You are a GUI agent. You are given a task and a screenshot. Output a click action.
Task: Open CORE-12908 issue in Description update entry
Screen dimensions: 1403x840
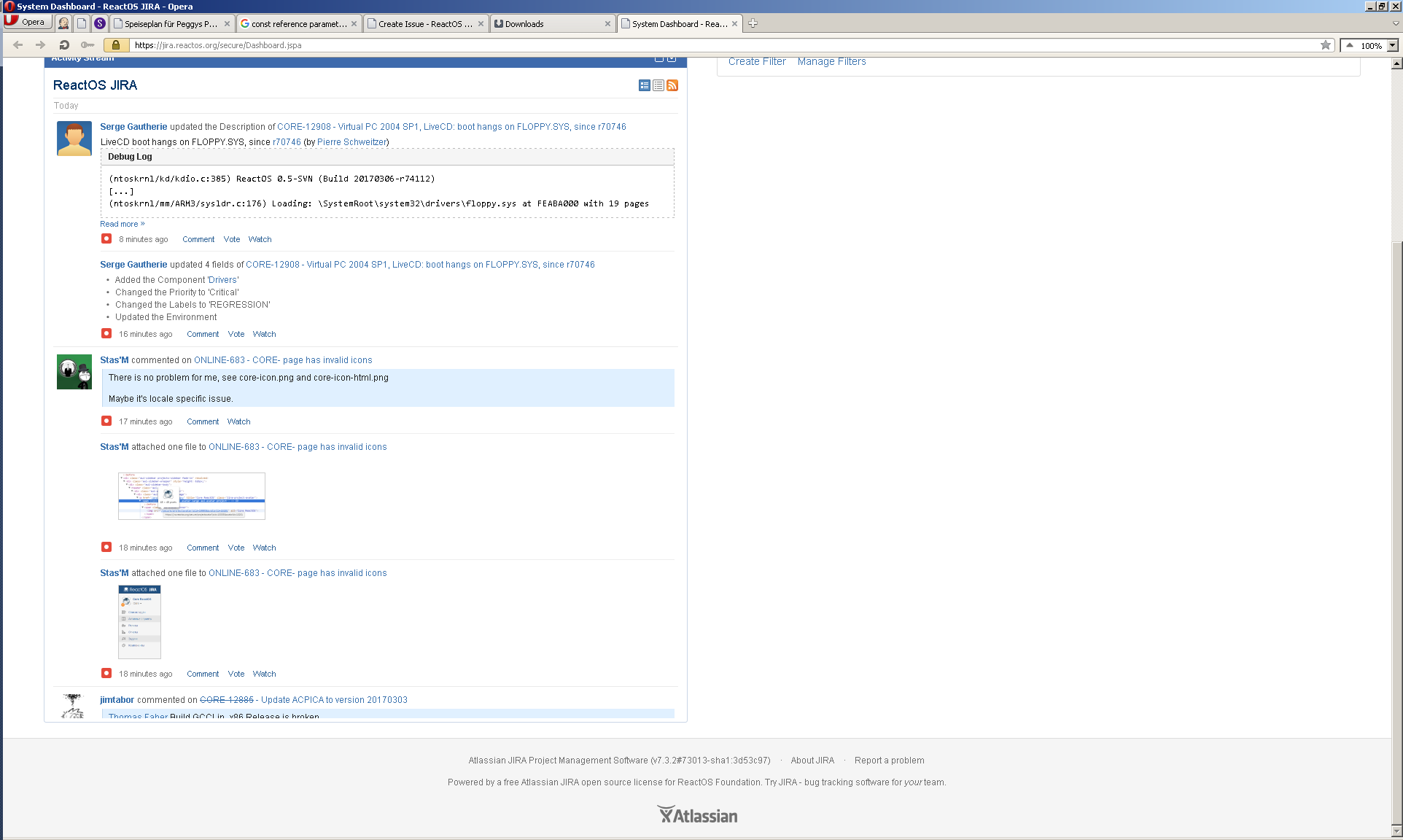[451, 127]
